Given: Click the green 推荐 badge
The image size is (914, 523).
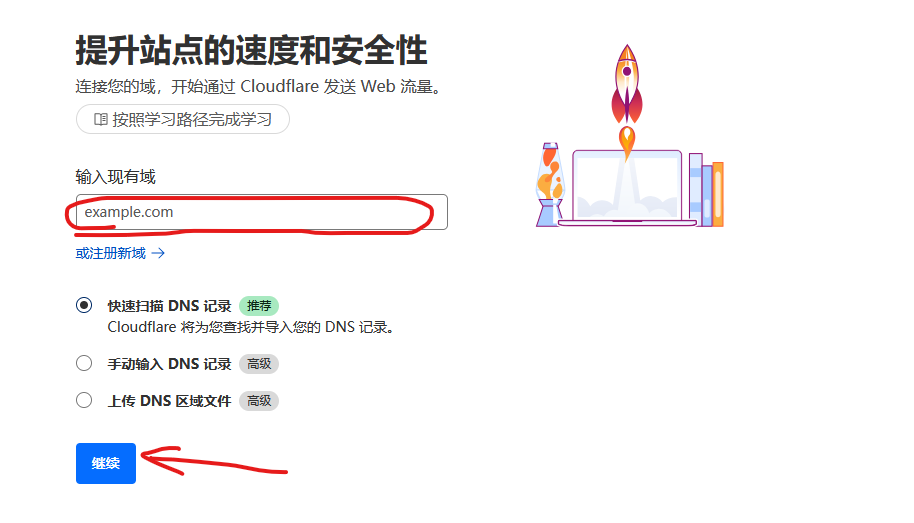Looking at the screenshot, I should (x=259, y=306).
